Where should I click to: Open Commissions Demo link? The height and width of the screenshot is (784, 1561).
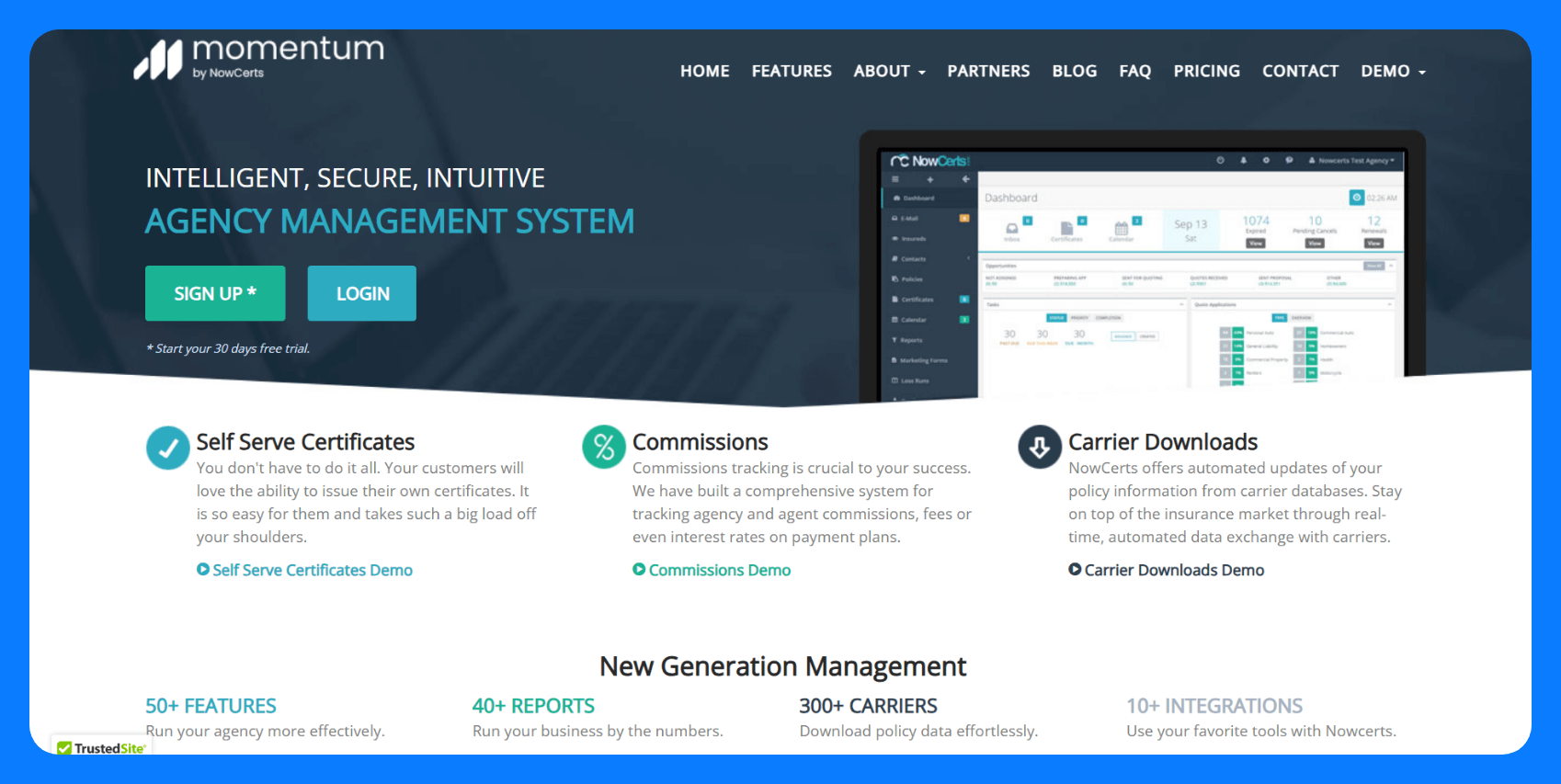tap(720, 570)
